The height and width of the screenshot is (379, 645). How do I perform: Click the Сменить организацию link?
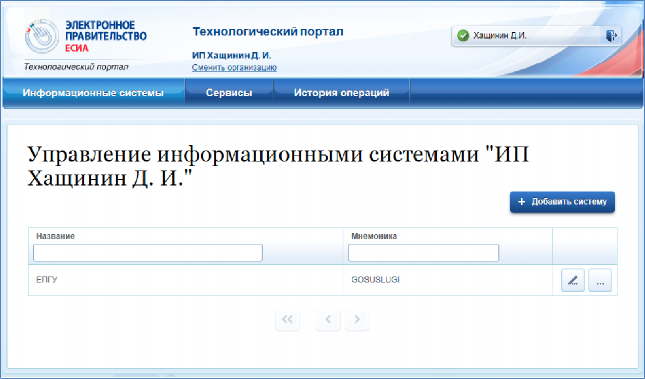pos(234,67)
